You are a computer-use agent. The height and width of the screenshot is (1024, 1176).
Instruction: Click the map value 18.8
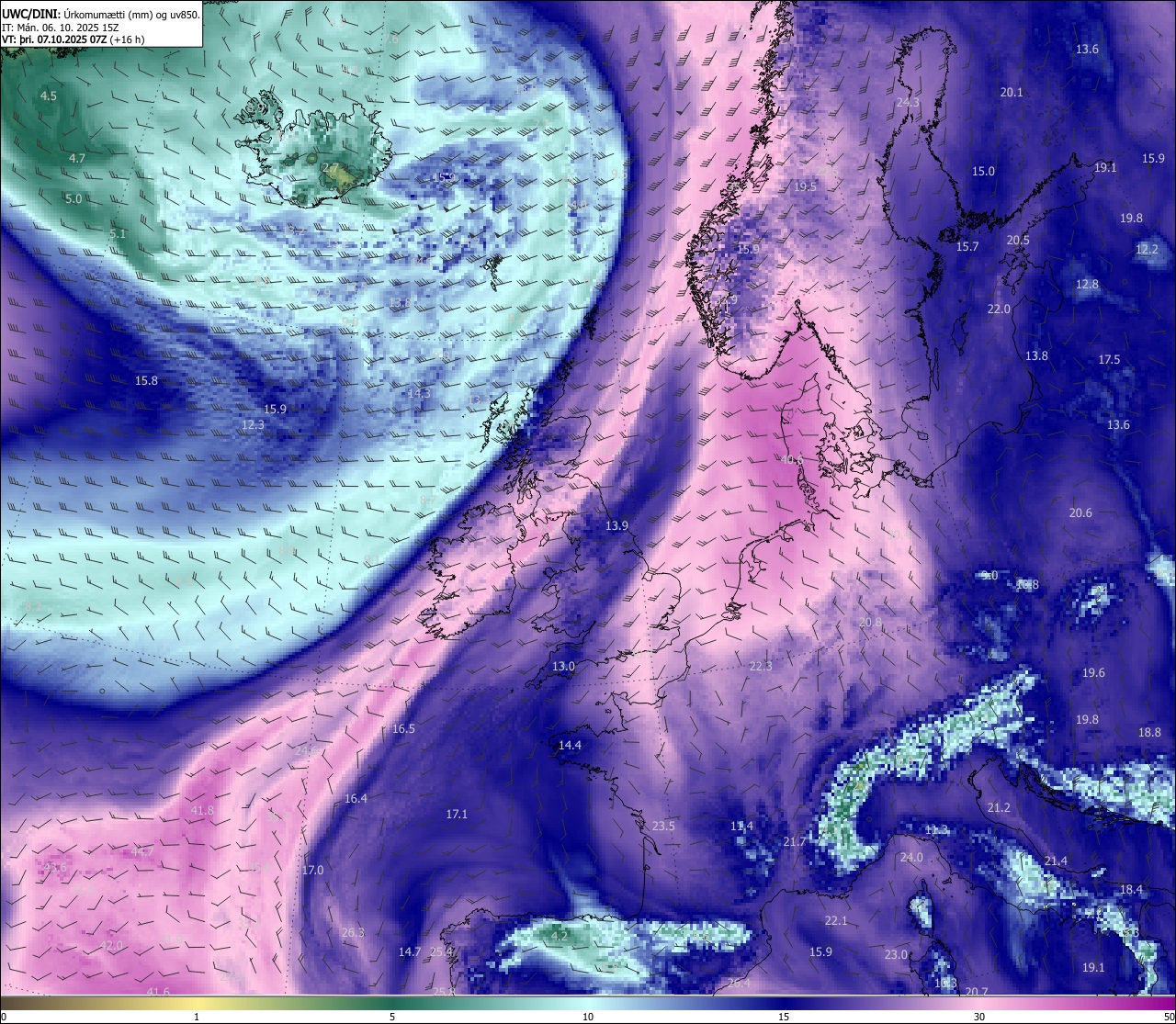point(1149,732)
